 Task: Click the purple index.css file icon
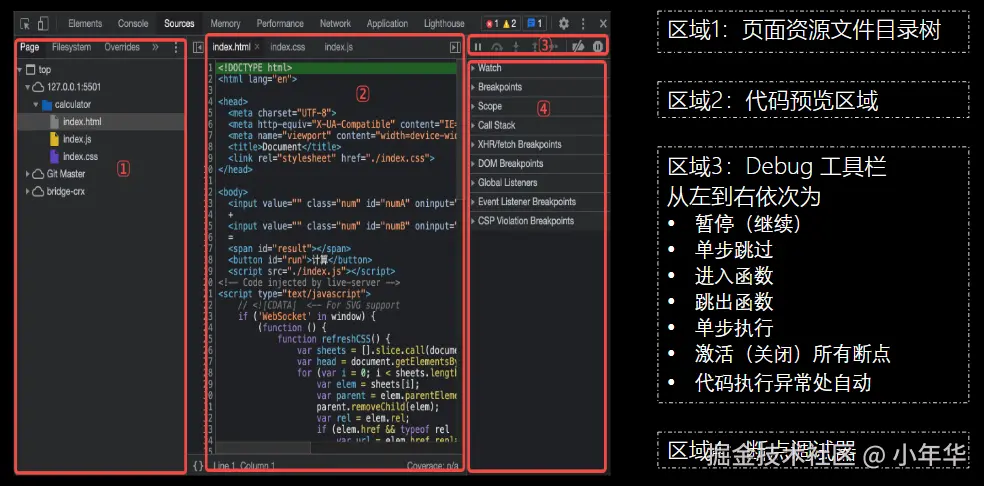[54, 156]
